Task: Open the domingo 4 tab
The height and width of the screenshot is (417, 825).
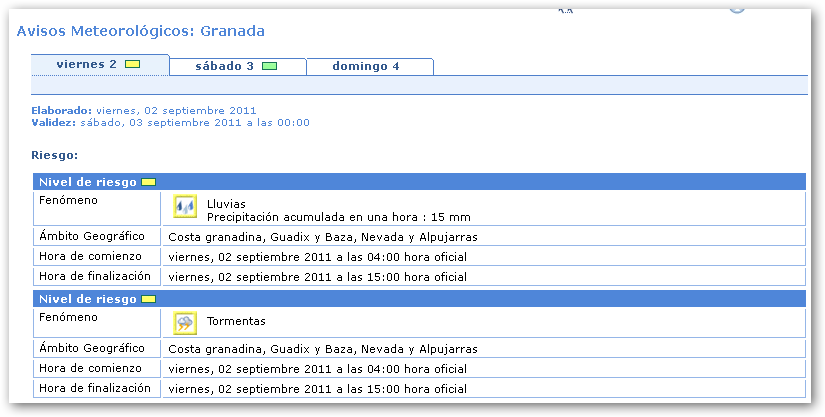Action: tap(367, 66)
